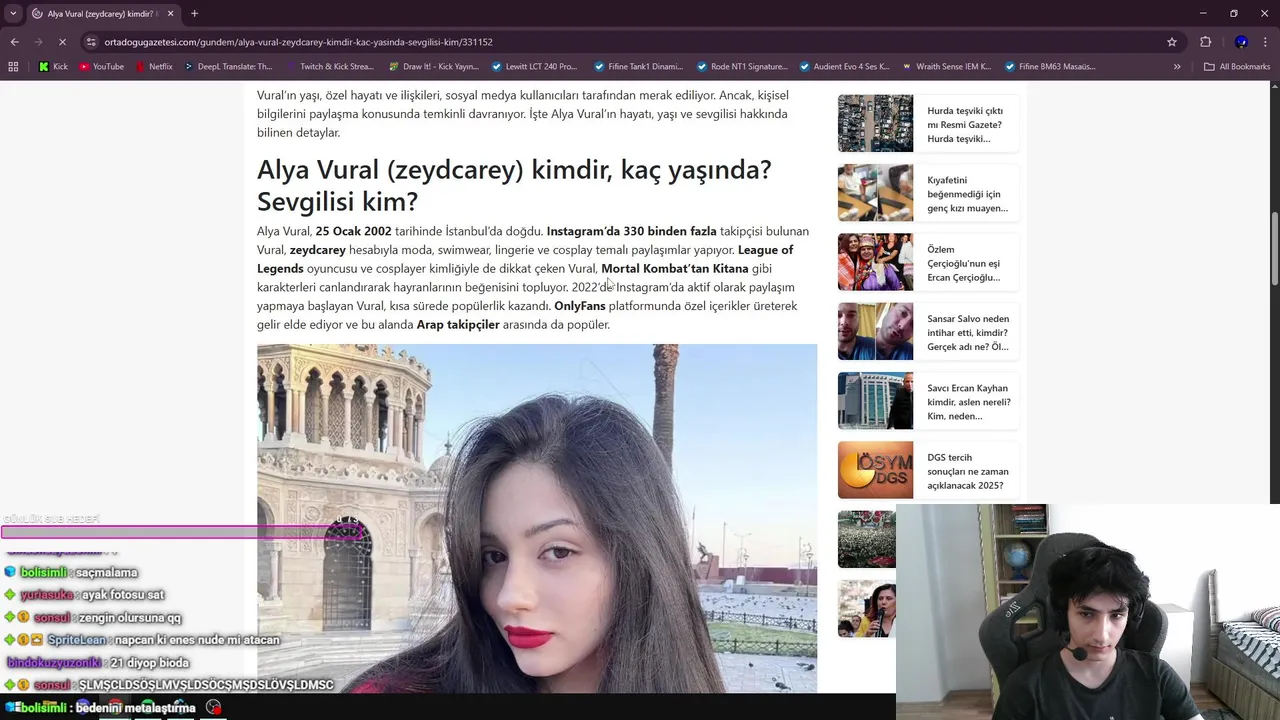
Task: Bookmark this page with the star
Action: [x=1172, y=42]
